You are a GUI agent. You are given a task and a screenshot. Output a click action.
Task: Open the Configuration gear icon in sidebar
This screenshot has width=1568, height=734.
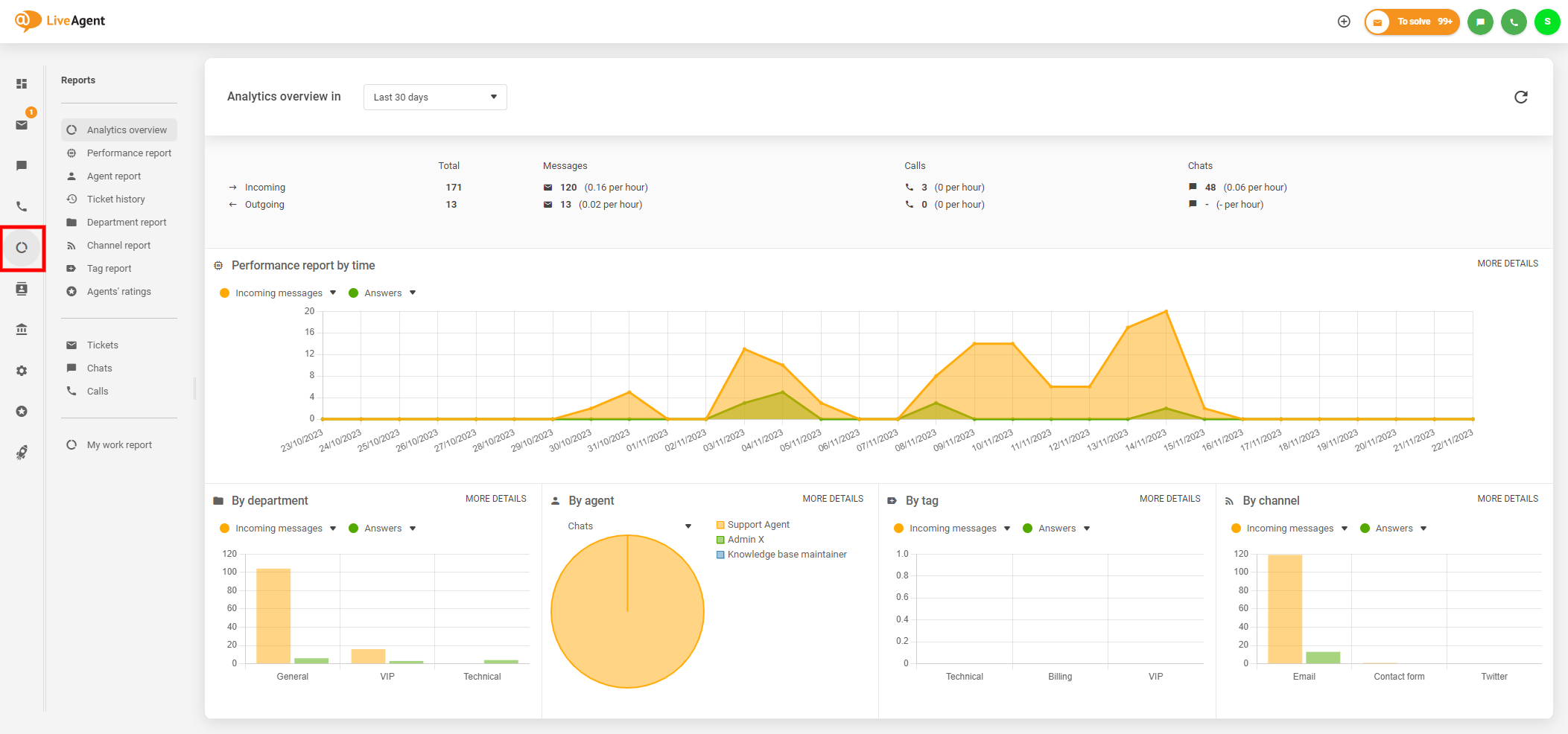(x=22, y=370)
